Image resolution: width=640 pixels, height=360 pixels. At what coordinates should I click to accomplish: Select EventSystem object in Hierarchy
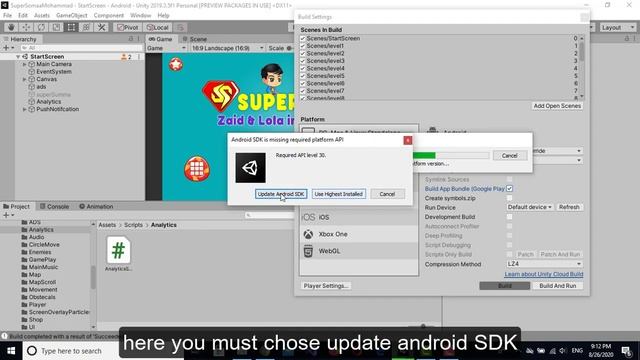[54, 72]
